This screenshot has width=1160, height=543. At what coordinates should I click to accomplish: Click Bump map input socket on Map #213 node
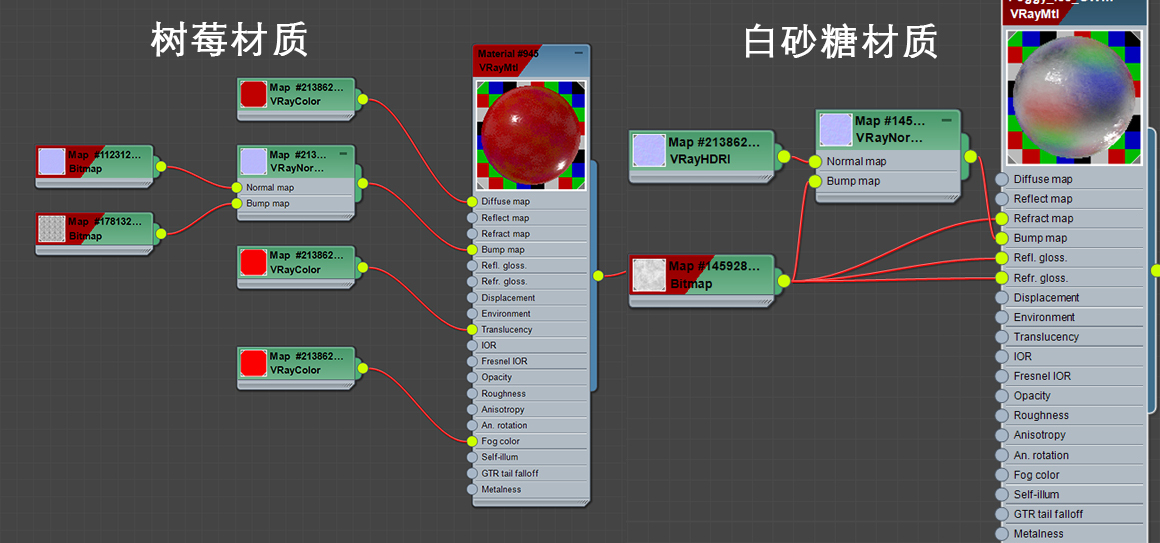pos(237,203)
